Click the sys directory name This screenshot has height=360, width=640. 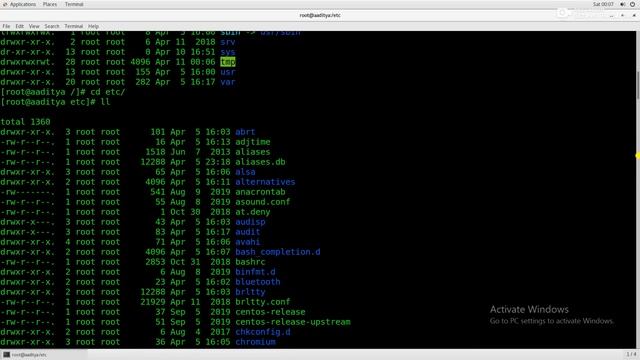coord(228,52)
